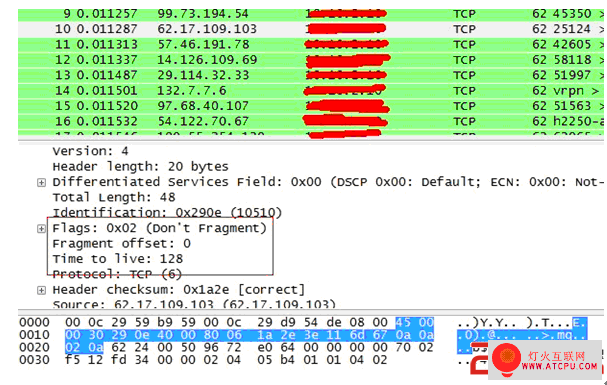Expand the Flags: 0x02 node
Viewport: 607px width, 385px height.
41,229
